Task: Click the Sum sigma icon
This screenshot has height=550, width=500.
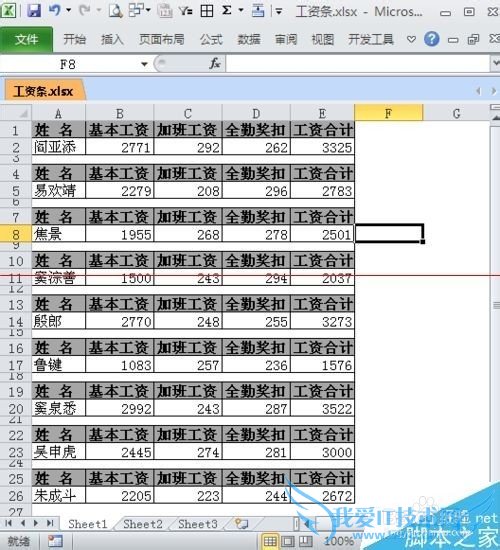Action: (x=227, y=10)
